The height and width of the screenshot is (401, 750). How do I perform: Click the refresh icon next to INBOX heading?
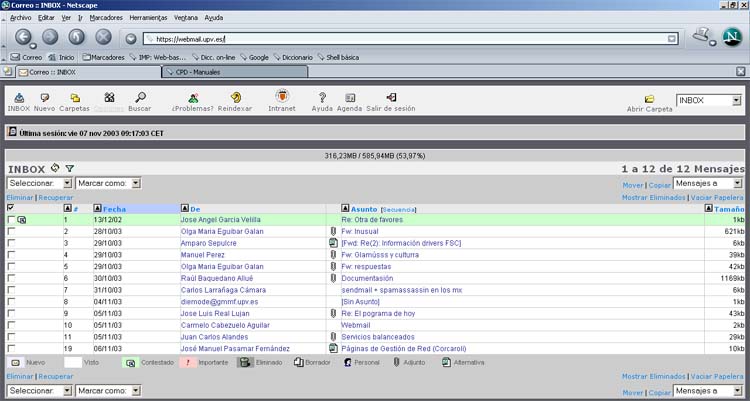pyautogui.click(x=55, y=167)
